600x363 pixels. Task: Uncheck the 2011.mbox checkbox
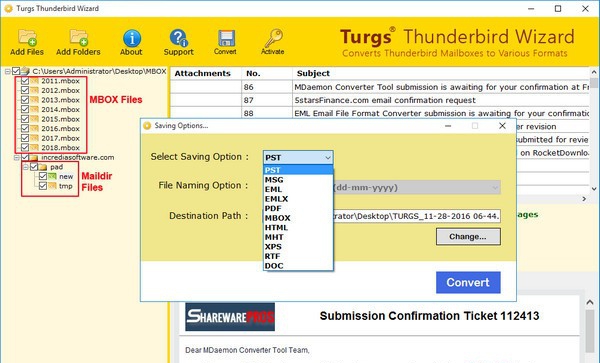click(x=25, y=81)
